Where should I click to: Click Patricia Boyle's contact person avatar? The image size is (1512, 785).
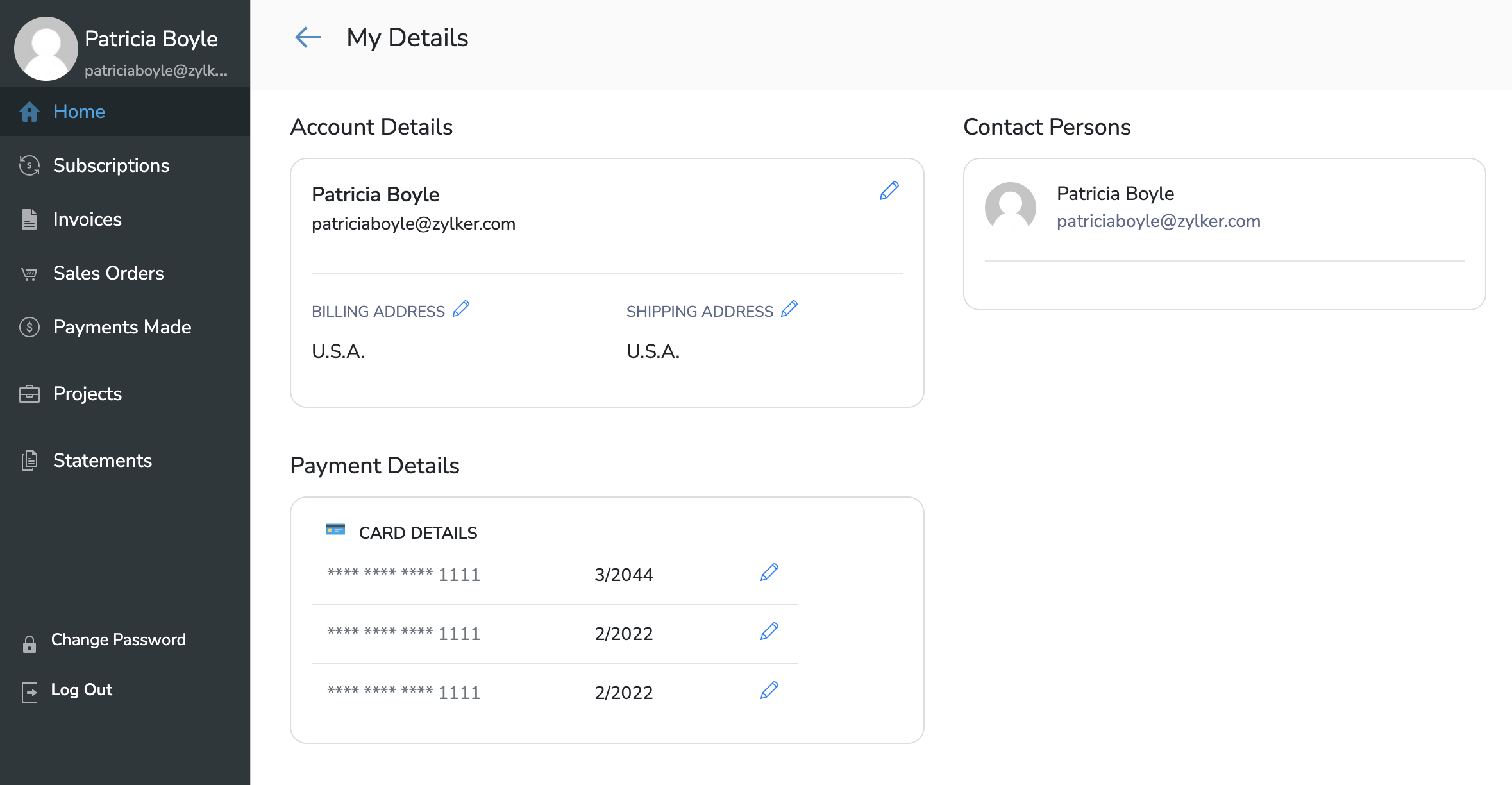(1010, 207)
